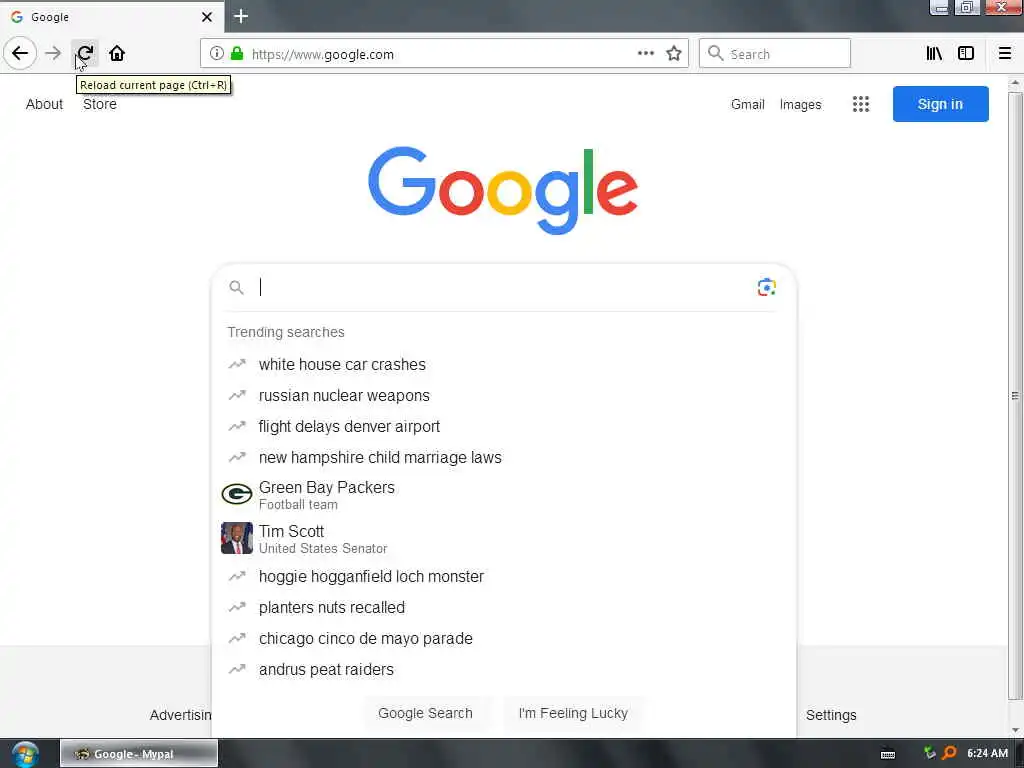
Task: Select the Tim Scott suggestion text
Action: 291,532
